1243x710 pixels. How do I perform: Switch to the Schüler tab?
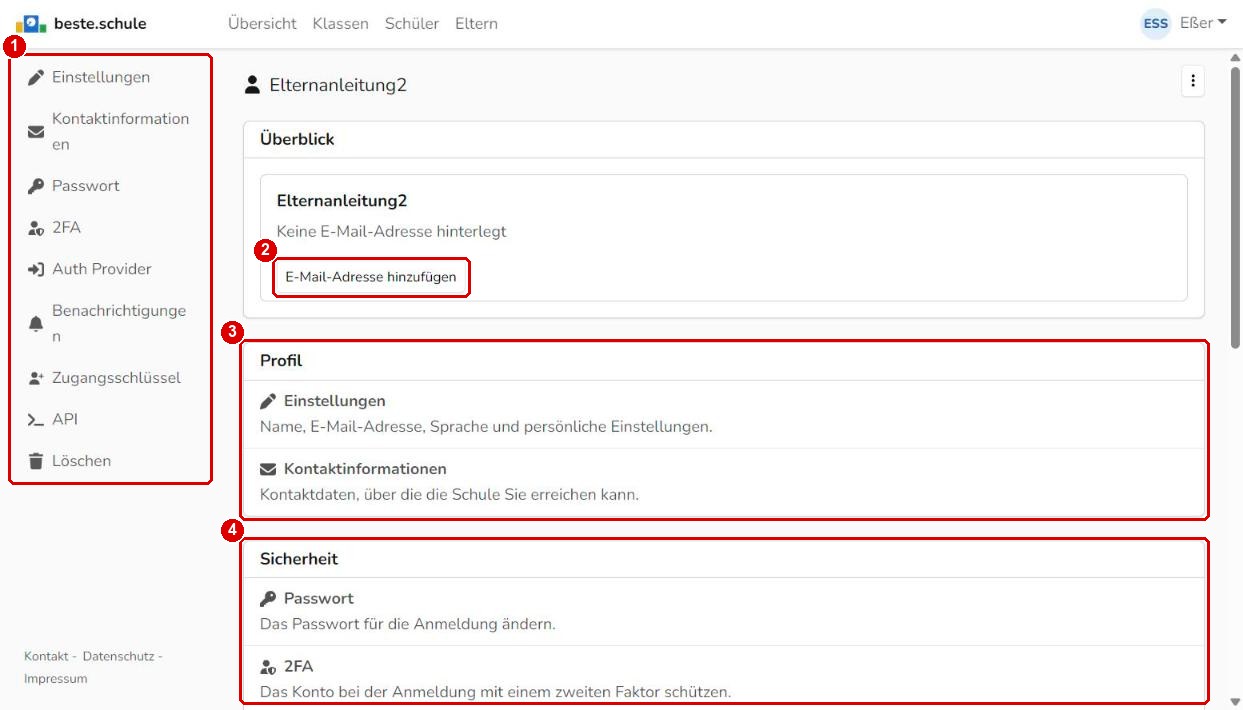click(x=412, y=23)
